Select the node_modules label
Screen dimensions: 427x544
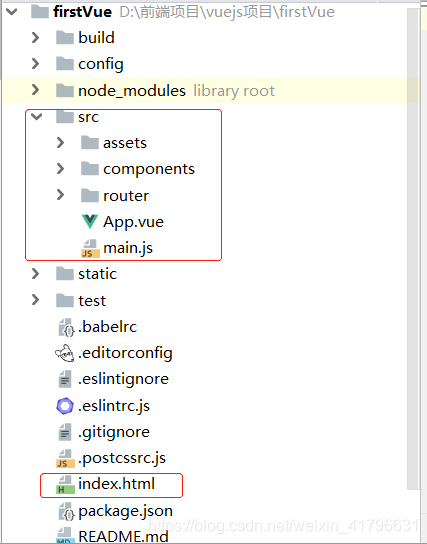pos(132,91)
